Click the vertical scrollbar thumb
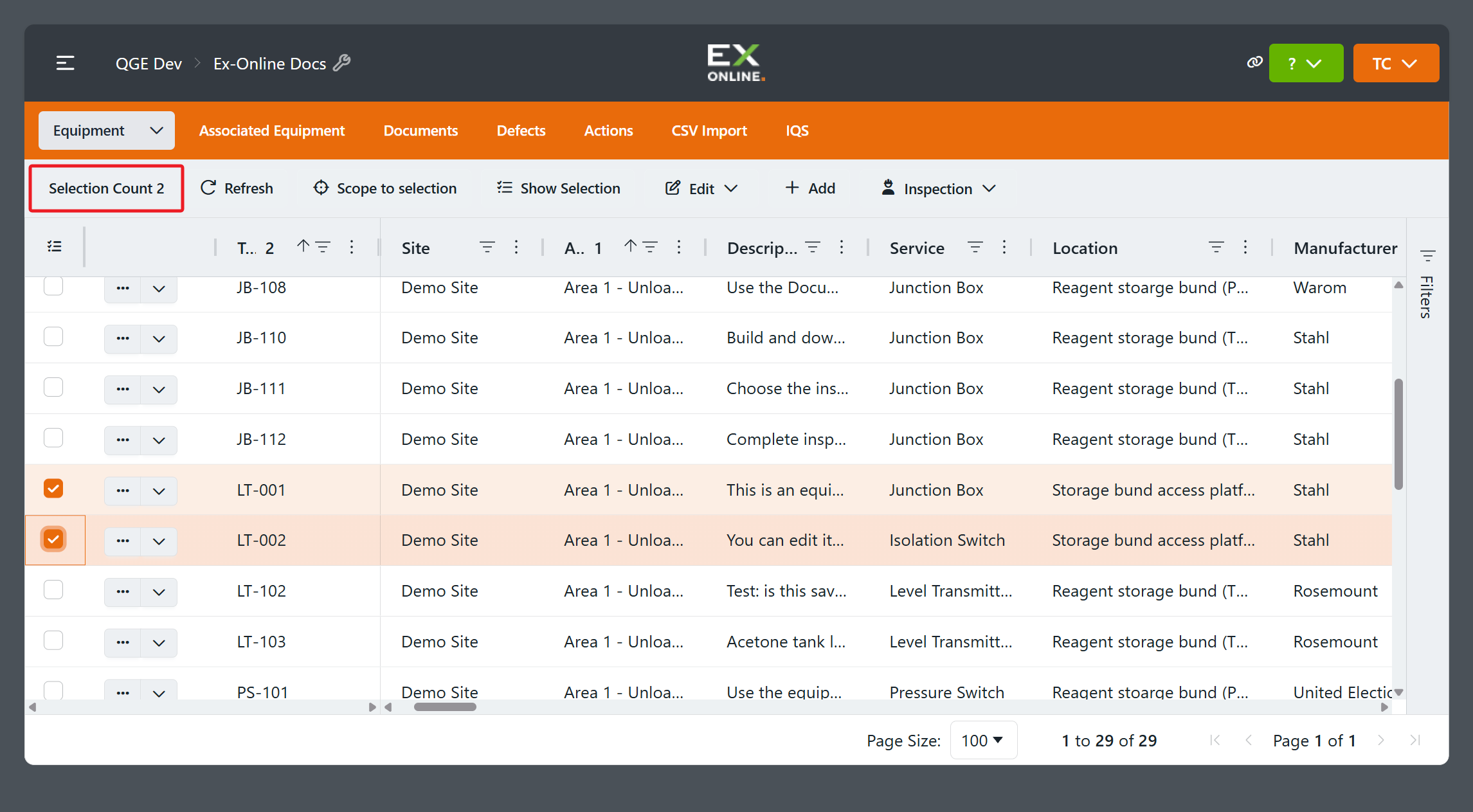 click(x=1398, y=434)
